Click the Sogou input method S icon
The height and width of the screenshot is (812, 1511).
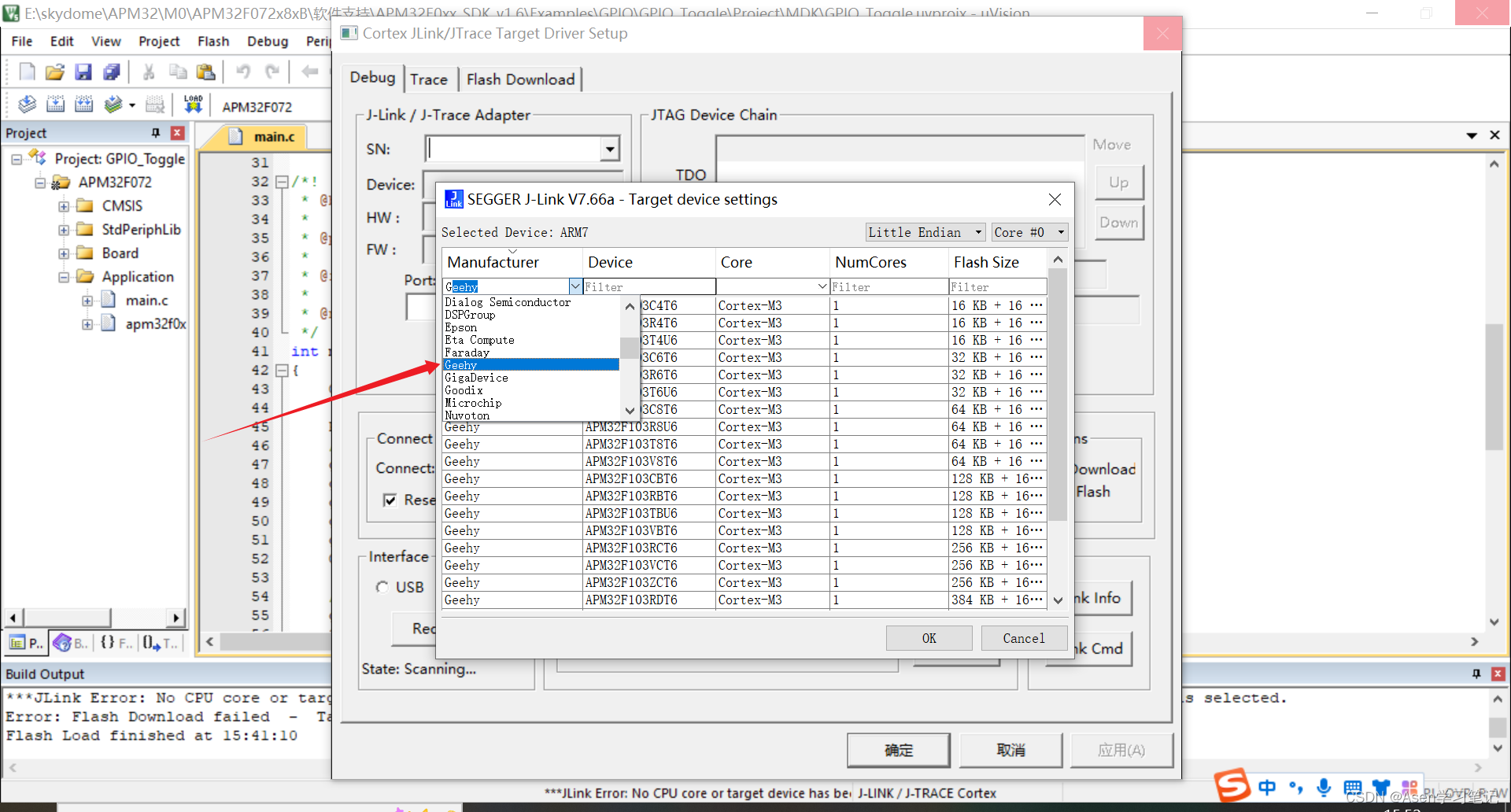tap(1232, 785)
